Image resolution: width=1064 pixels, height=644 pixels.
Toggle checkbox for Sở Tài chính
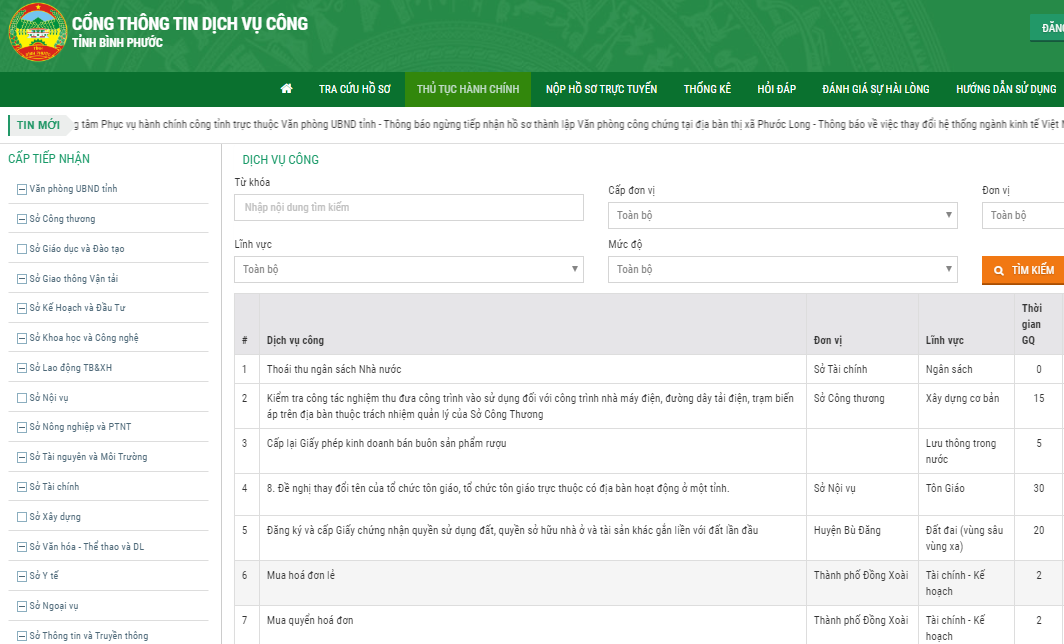[22, 487]
